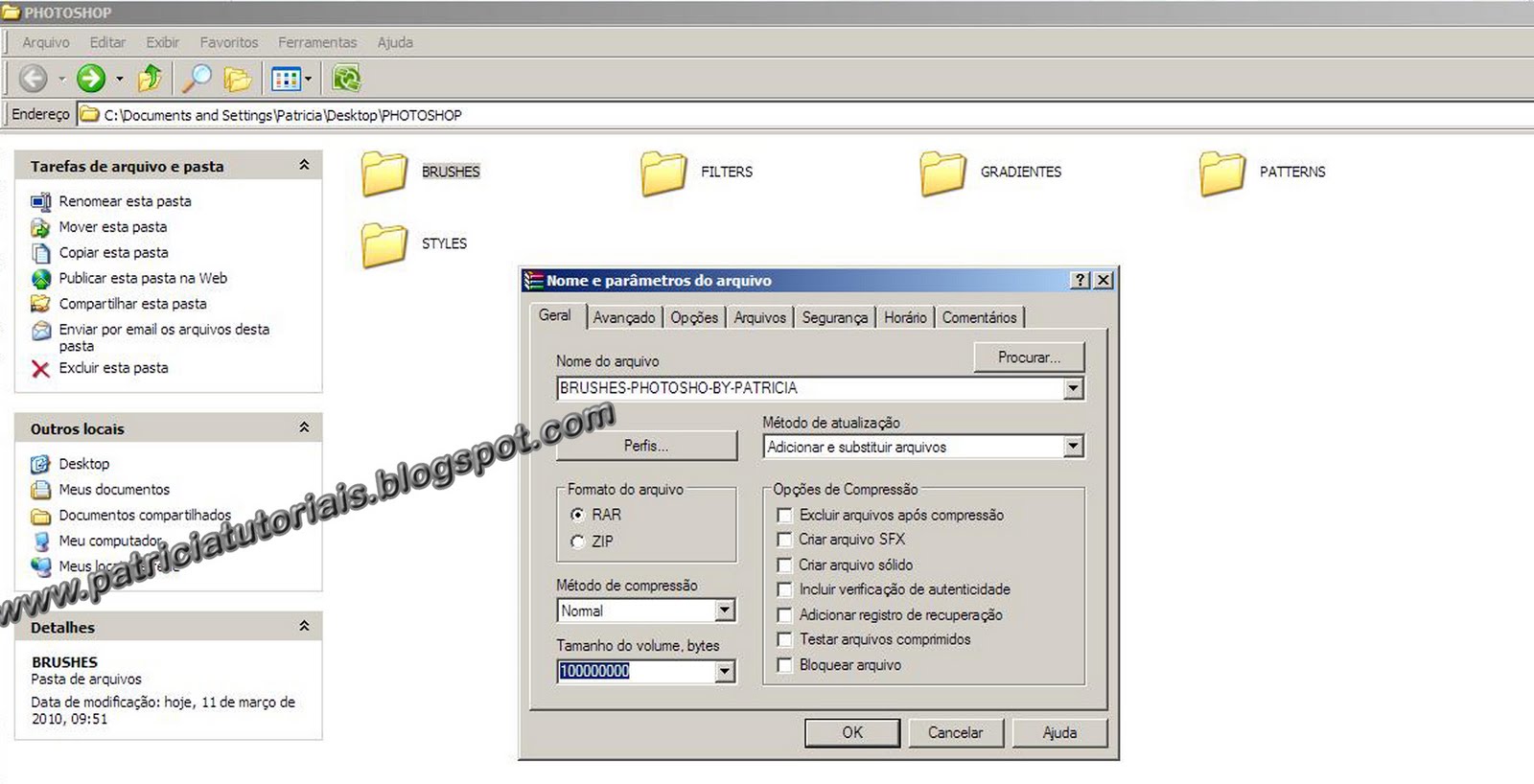Check Bloquear arquivo option
Image resolution: width=1534 pixels, height=784 pixels.
784,665
